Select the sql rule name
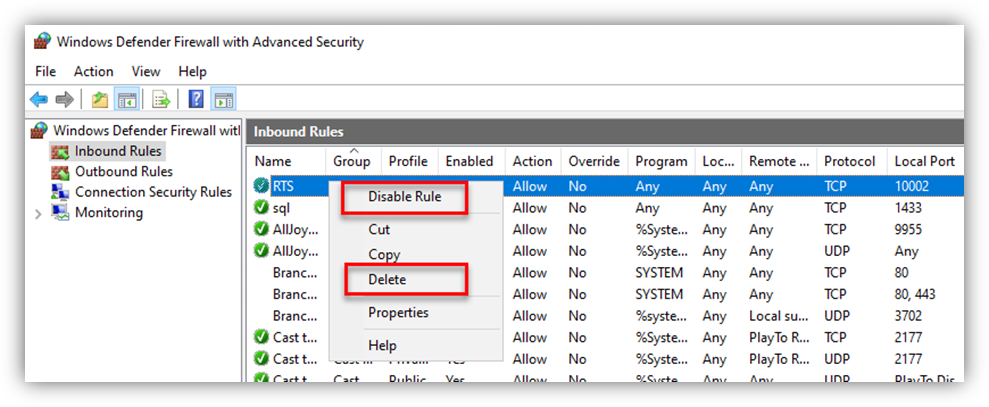The height and width of the screenshot is (407, 989). 281,208
